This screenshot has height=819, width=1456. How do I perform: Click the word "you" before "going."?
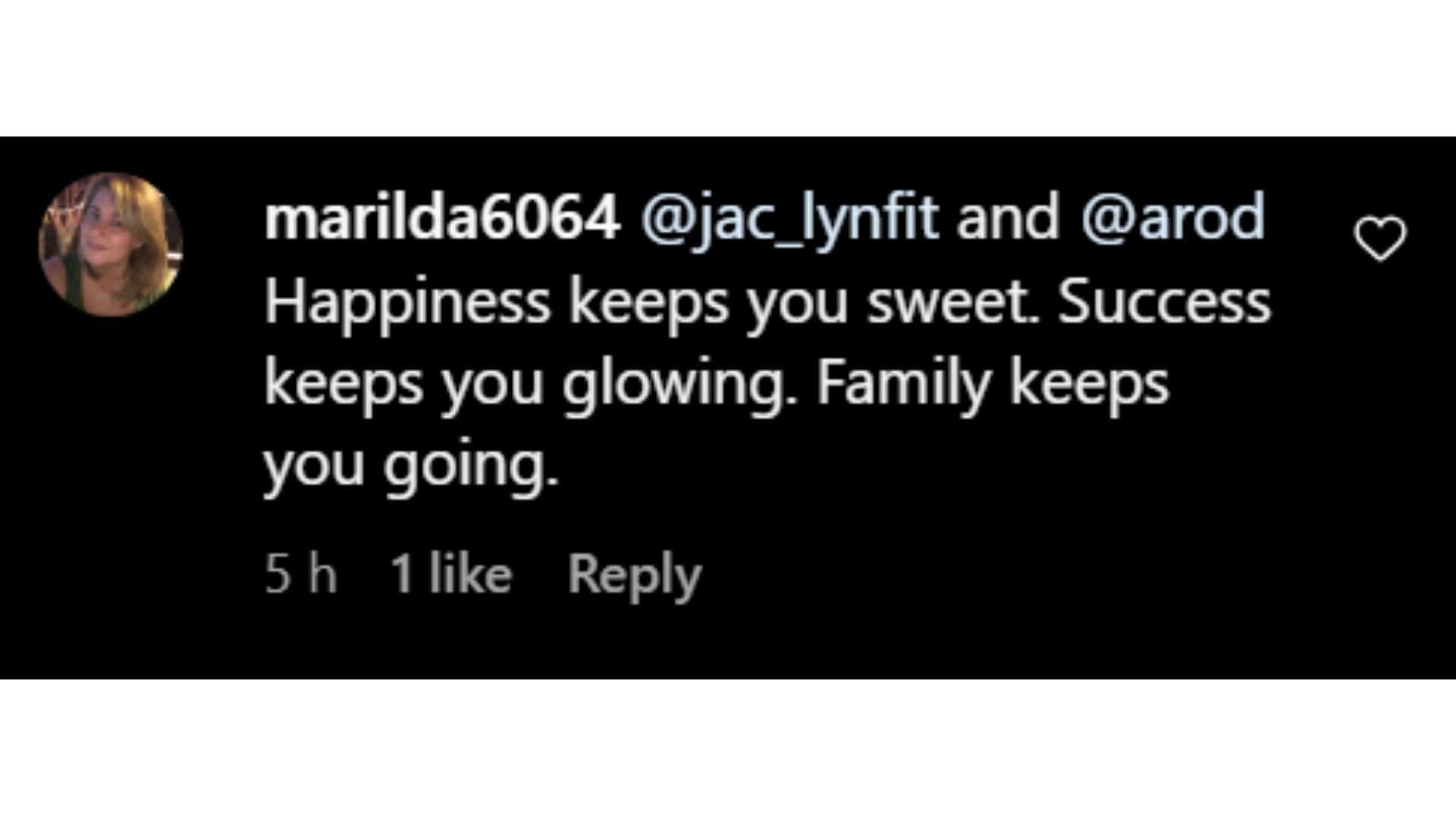pos(314,466)
